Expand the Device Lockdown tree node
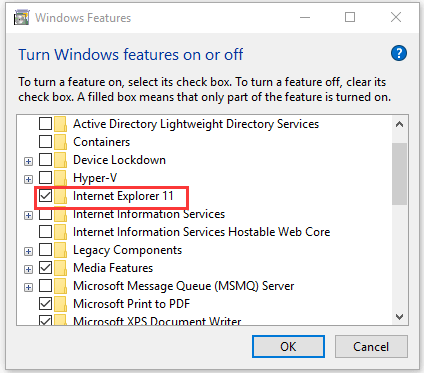424x373 pixels. 28,162
